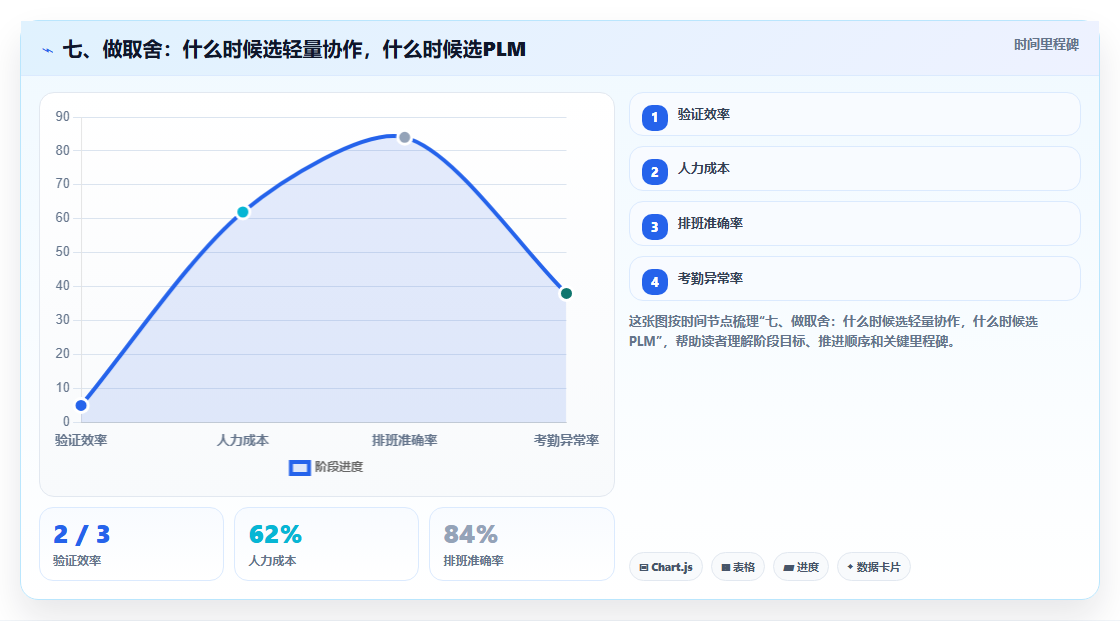Click the 人力成本 x-axis label

(243, 440)
